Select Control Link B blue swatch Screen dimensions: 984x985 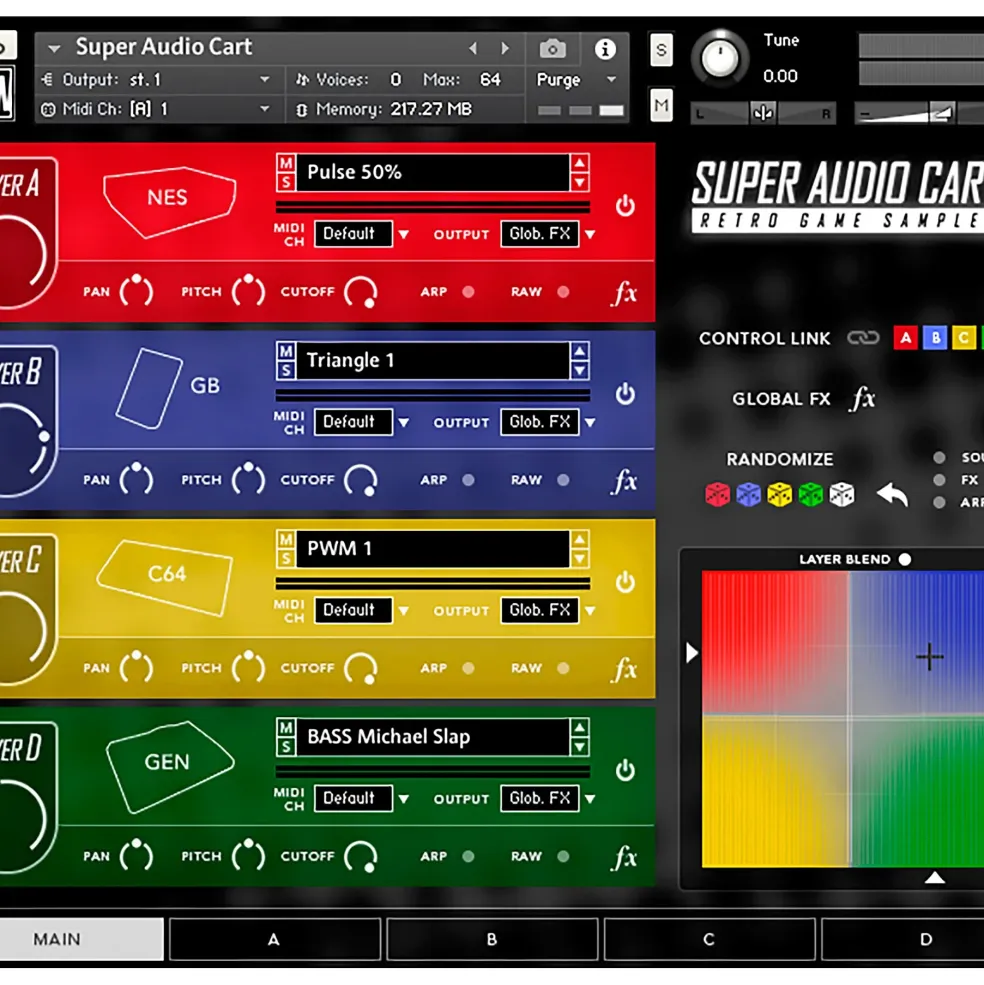click(x=935, y=338)
